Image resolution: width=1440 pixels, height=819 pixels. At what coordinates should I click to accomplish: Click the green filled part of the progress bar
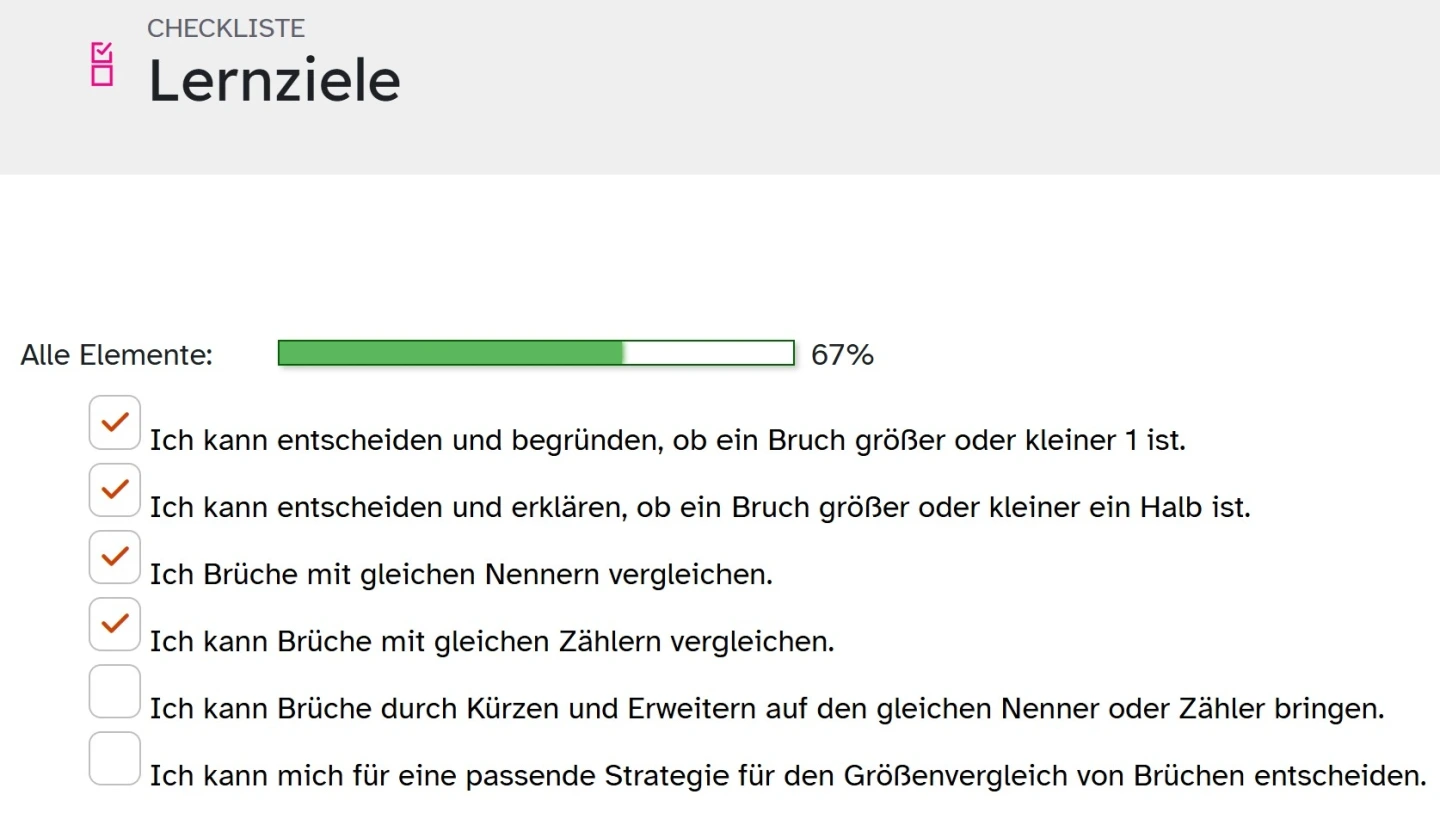click(x=450, y=353)
